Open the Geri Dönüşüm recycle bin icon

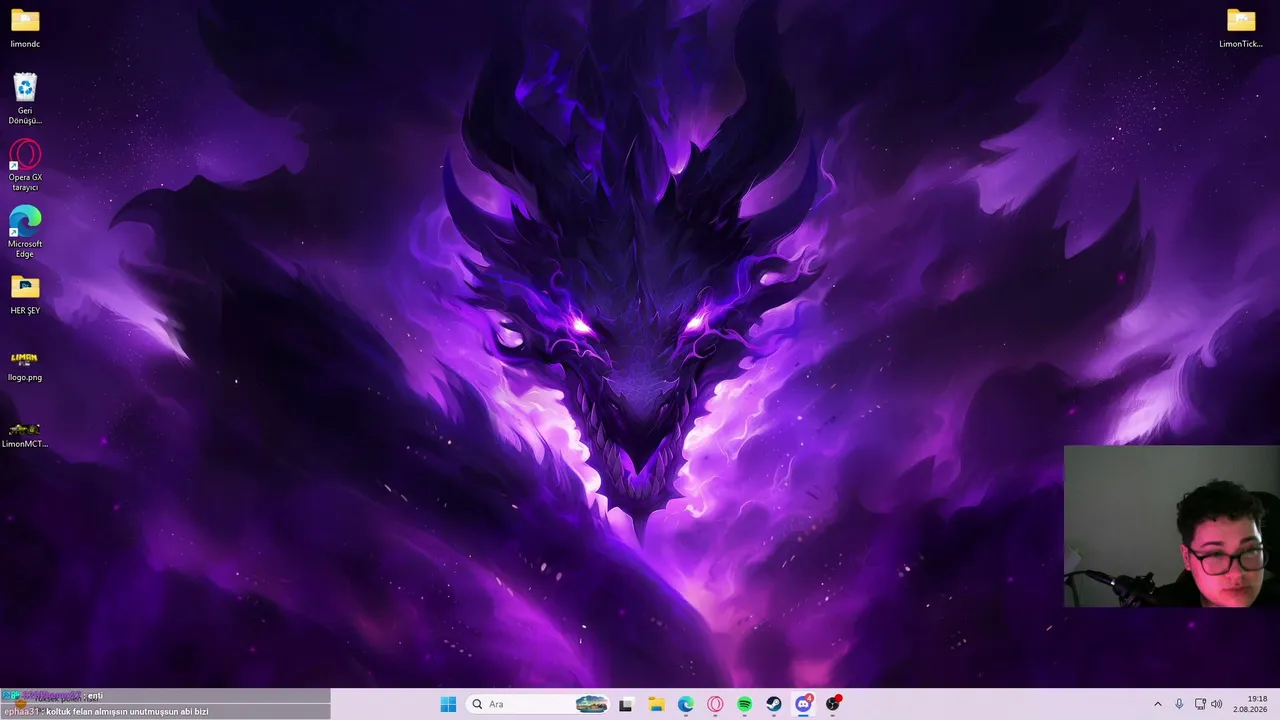pos(25,98)
